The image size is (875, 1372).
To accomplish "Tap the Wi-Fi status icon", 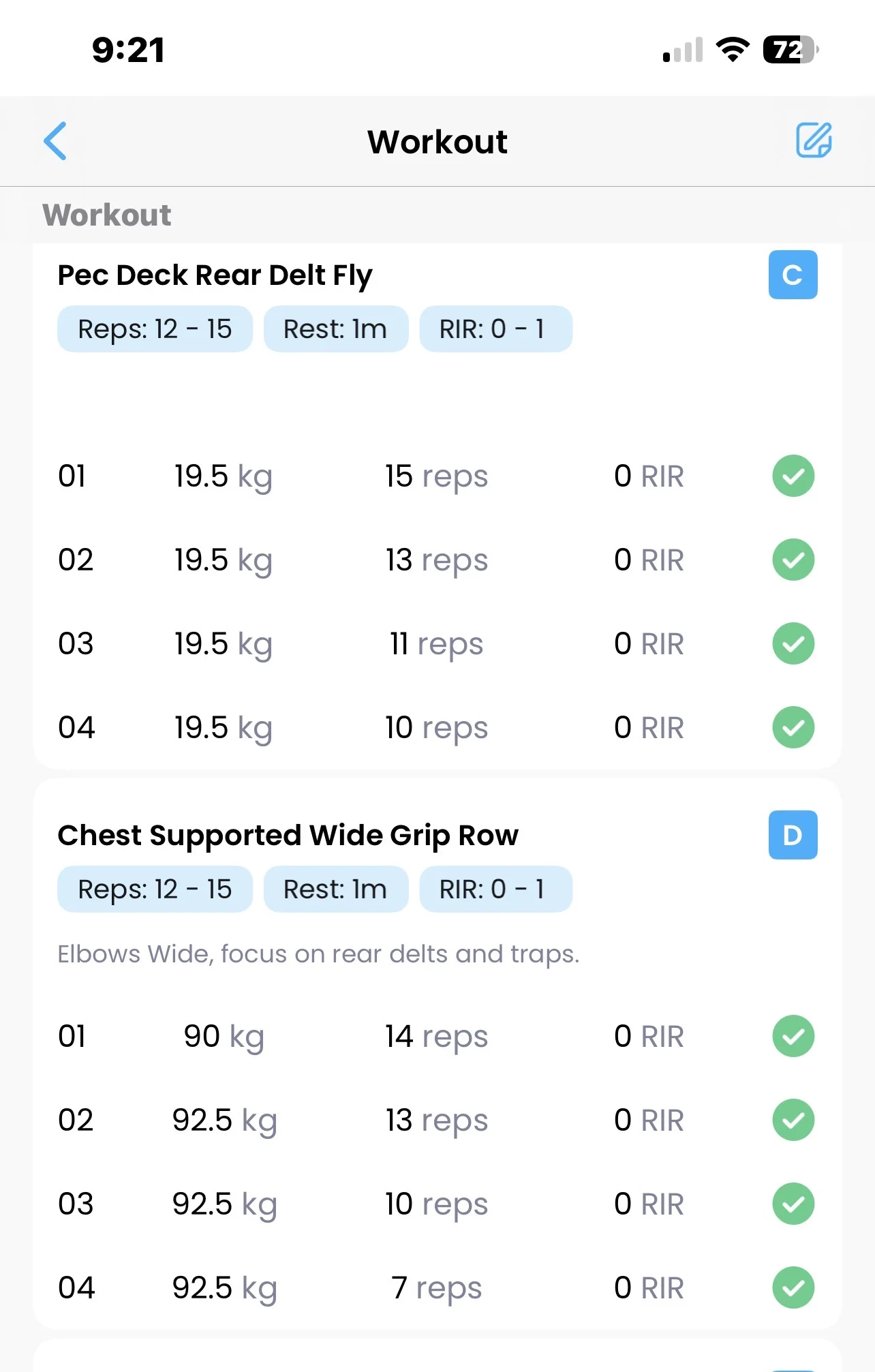I will pos(733,50).
